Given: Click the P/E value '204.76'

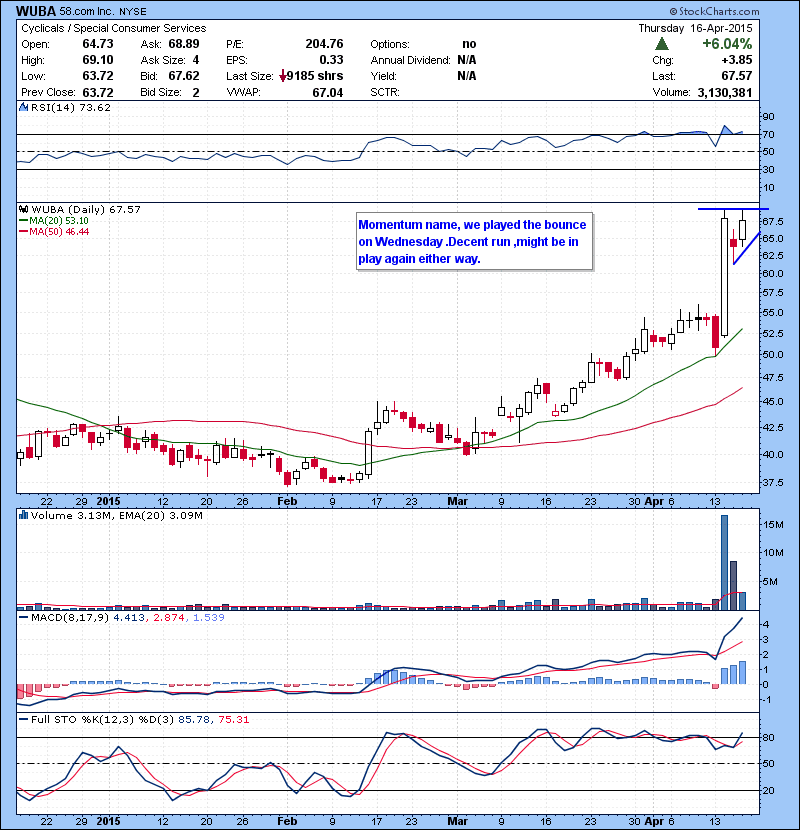Looking at the screenshot, I should pos(324,43).
